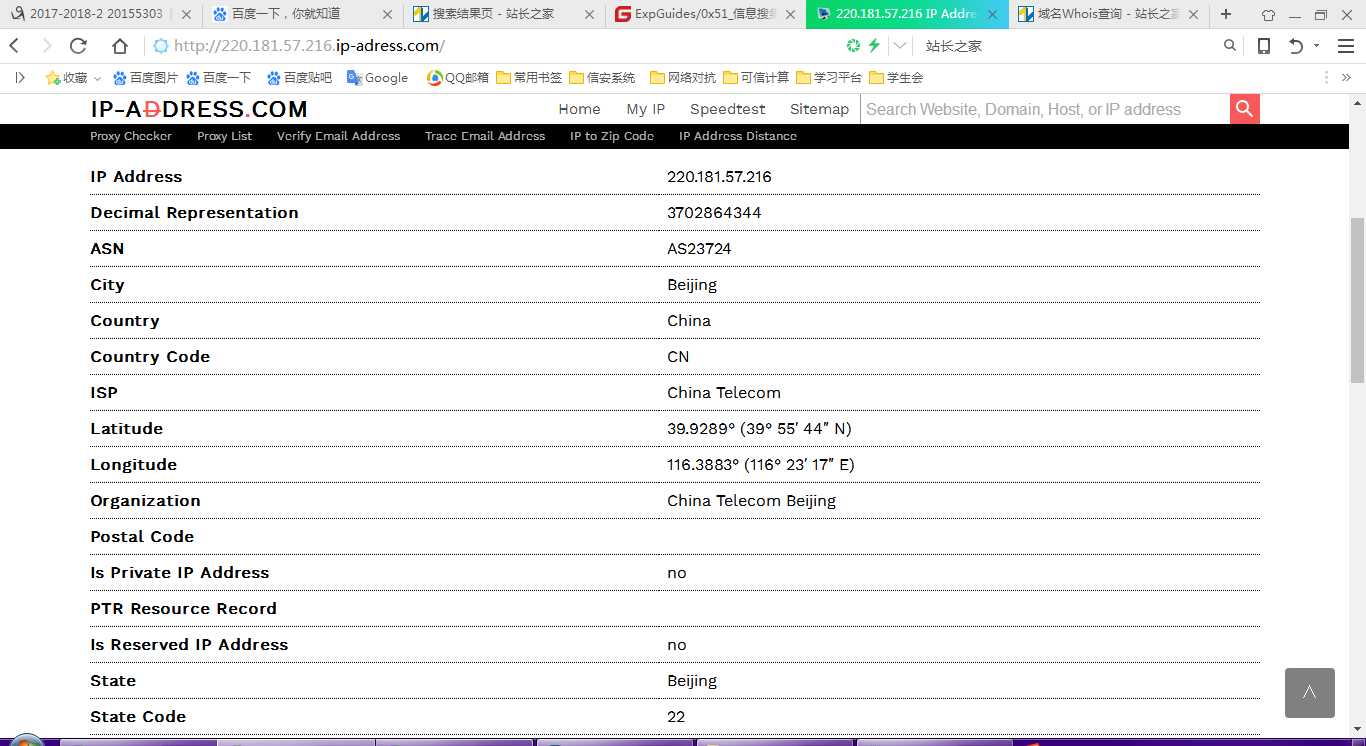Open the browser home page
This screenshot has height=746, width=1366.
120,46
